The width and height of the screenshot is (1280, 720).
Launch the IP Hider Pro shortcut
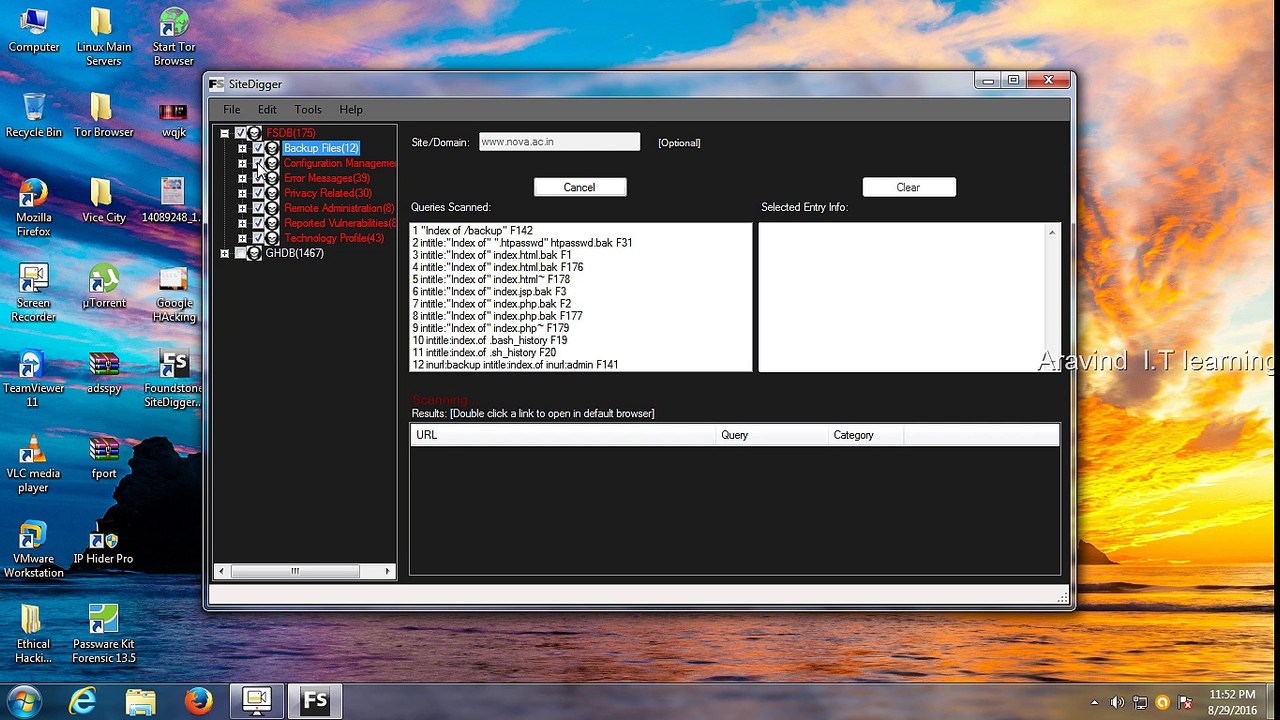point(103,542)
